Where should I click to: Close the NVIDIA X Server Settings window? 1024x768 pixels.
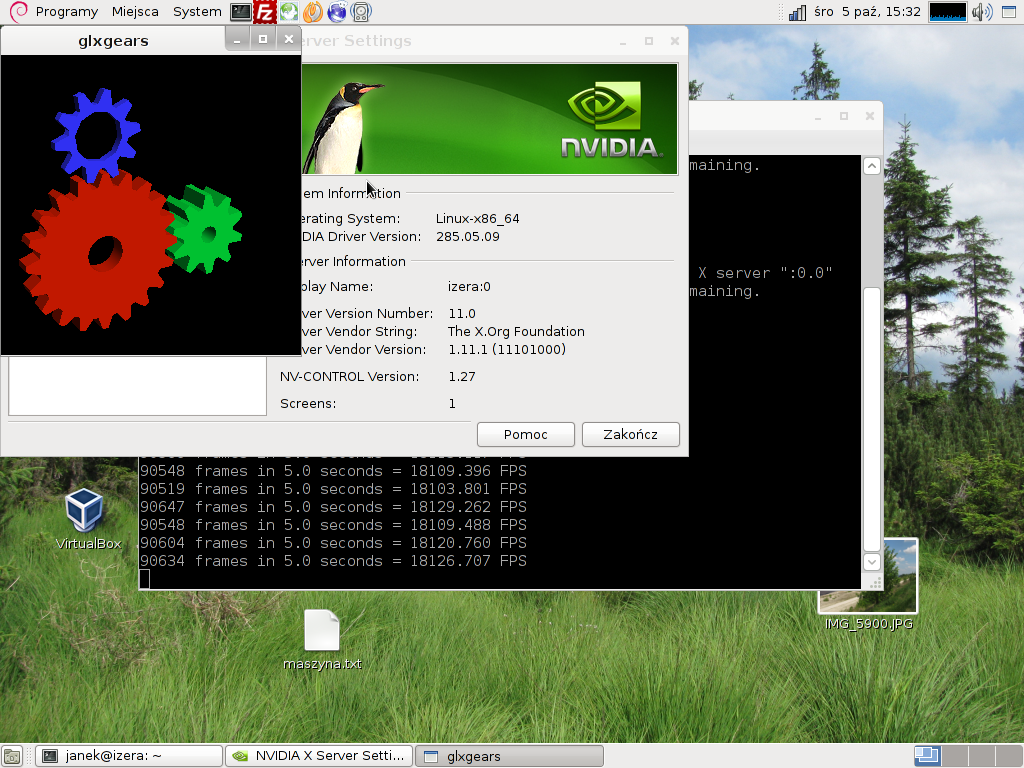[x=675, y=41]
